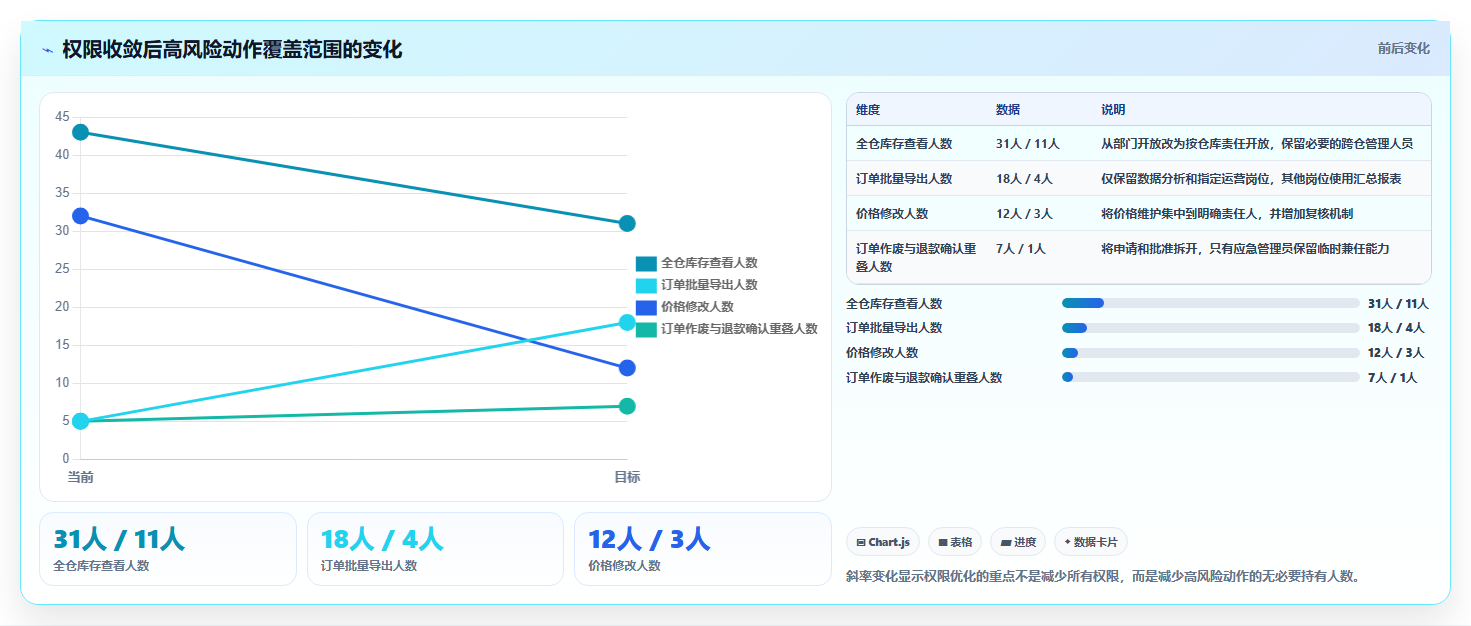Click the green point at 目标 (7)
This screenshot has width=1471, height=626.
(x=627, y=406)
